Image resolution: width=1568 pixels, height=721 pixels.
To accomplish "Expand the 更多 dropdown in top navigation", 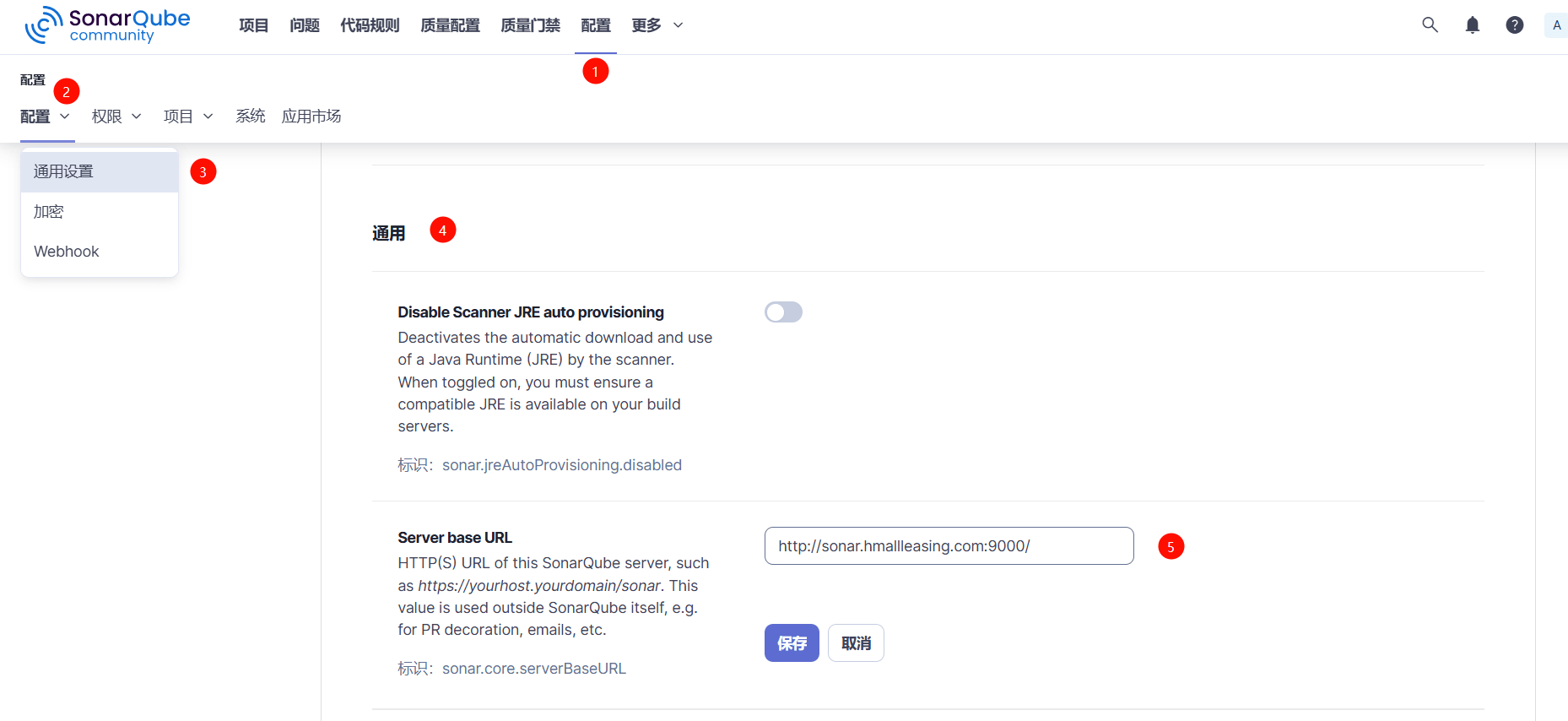I will pos(657,25).
